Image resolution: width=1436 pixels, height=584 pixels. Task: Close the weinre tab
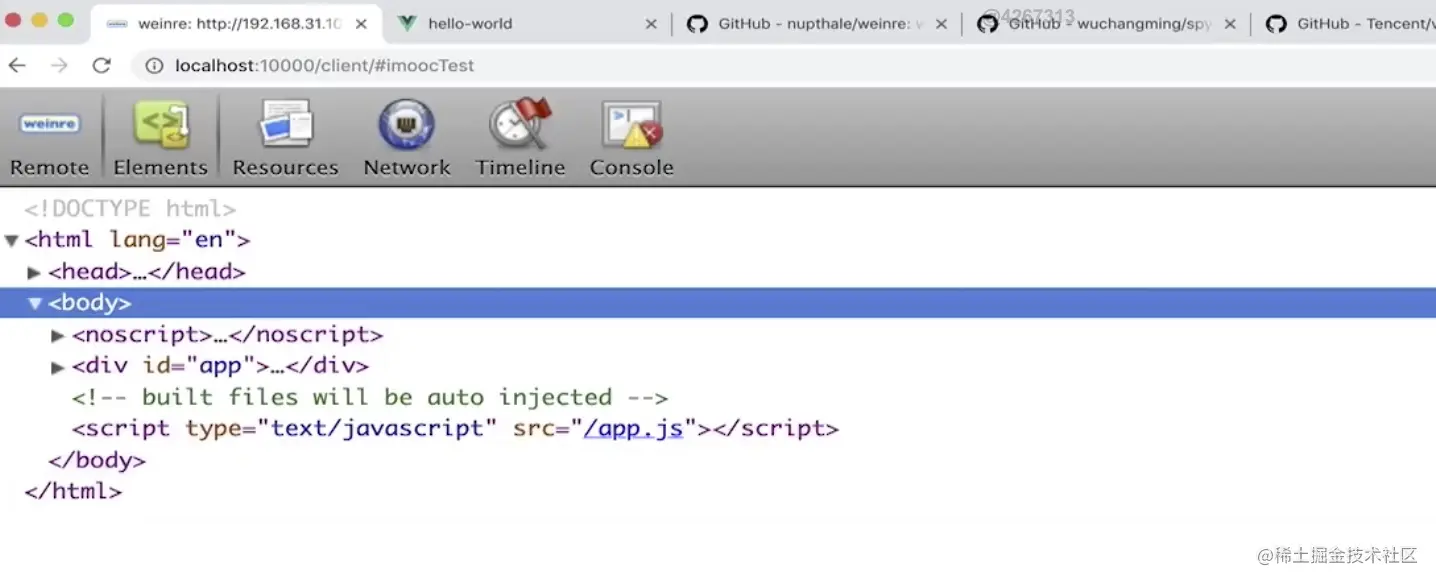pos(361,24)
